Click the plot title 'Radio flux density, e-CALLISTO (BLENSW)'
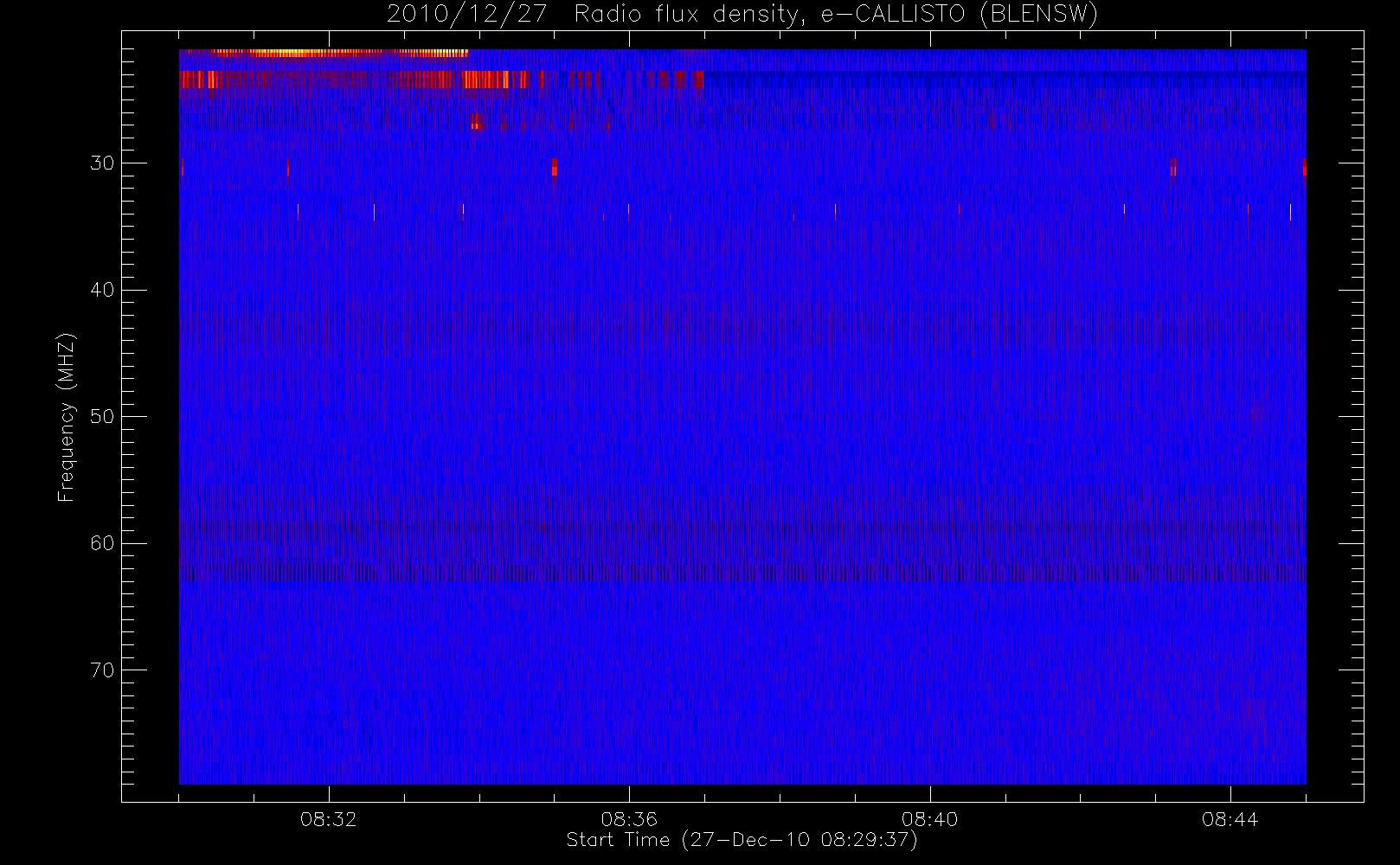The width and height of the screenshot is (1400, 865). click(x=836, y=15)
